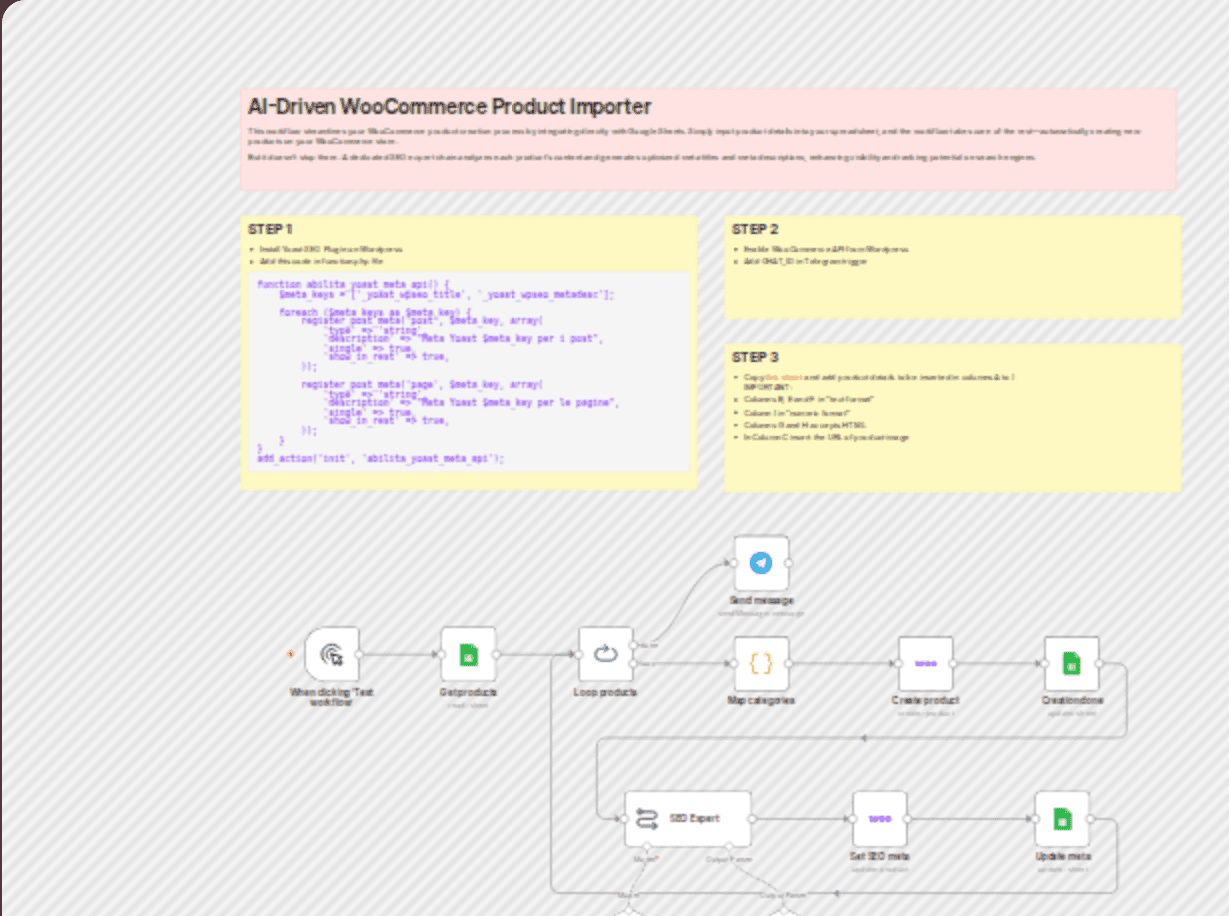The height and width of the screenshot is (916, 1229).
Task: Click the output port of Send message node
Action: click(790, 563)
